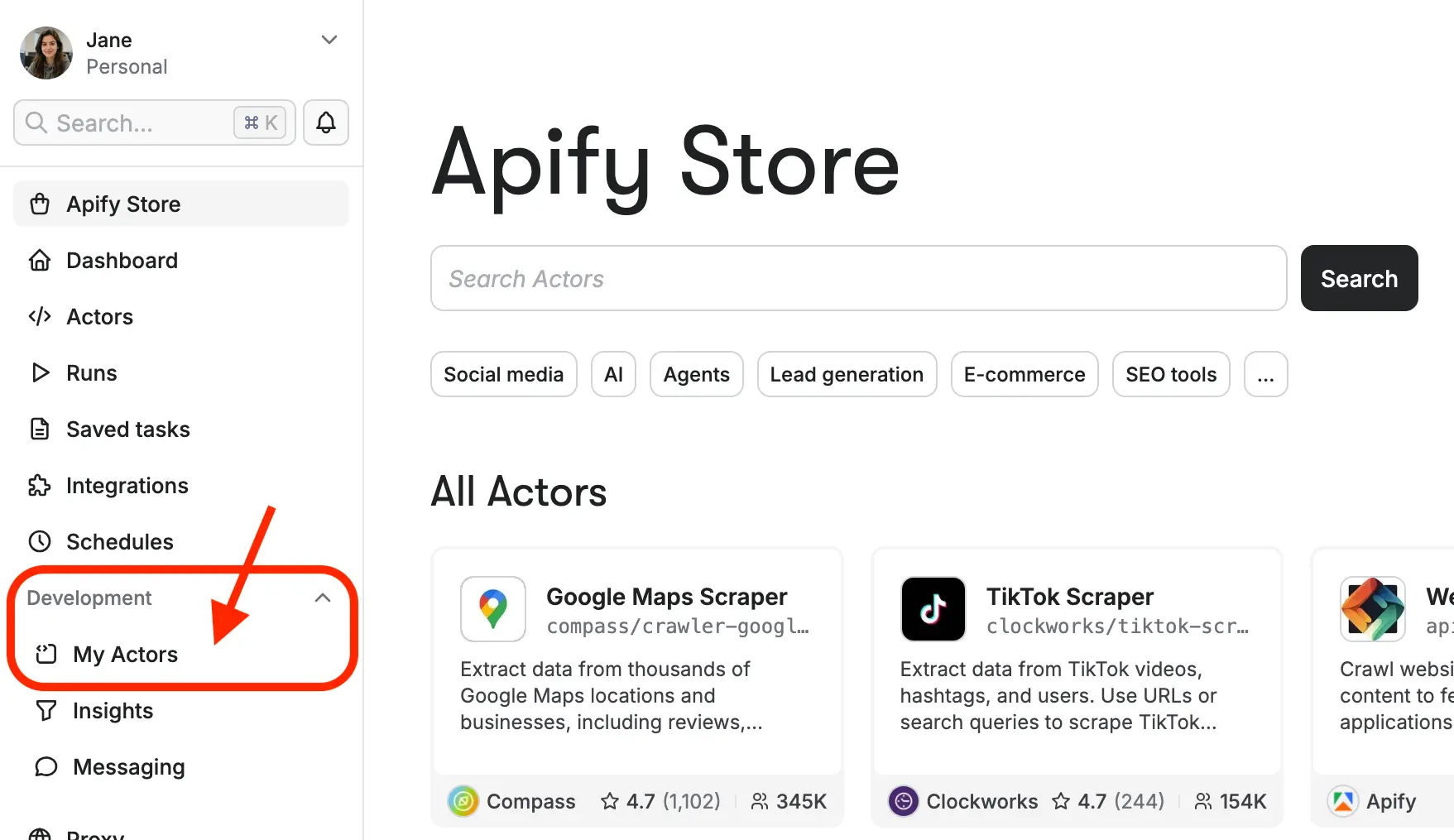Collapse the Development section chevron
Screen dimensions: 1454x840
click(x=323, y=598)
